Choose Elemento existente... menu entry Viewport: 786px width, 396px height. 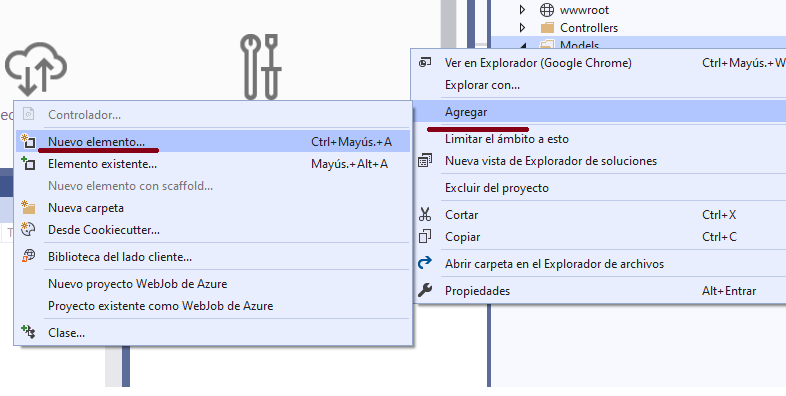coord(213,164)
